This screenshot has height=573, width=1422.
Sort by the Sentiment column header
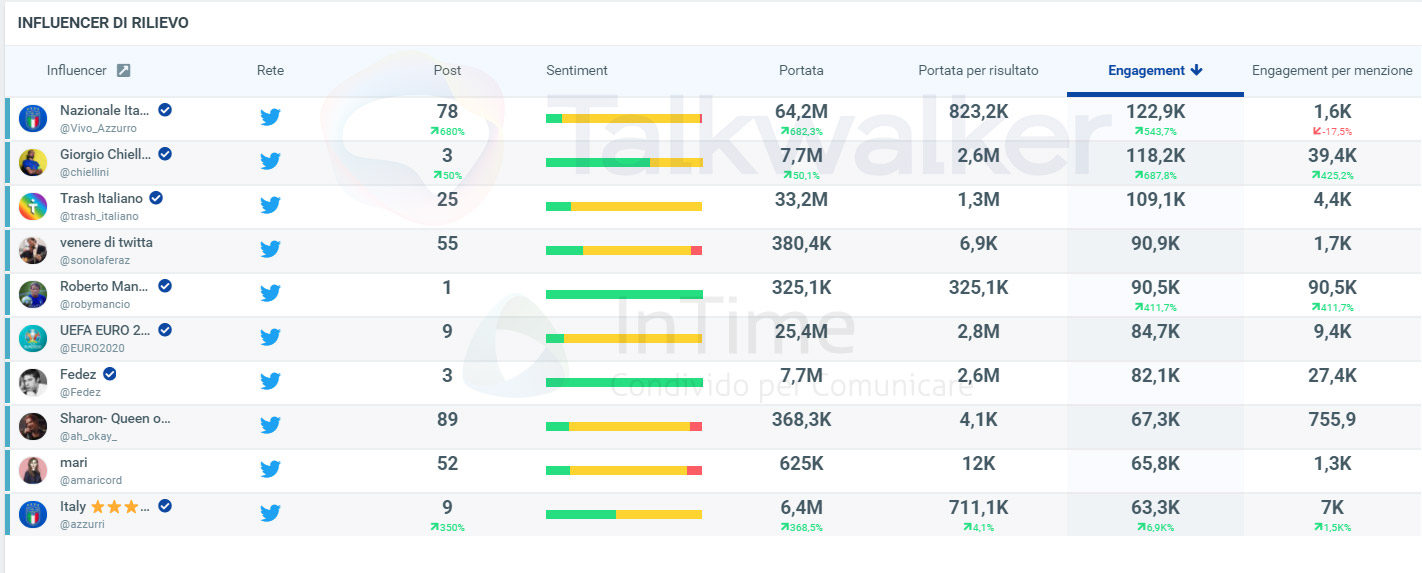point(577,71)
